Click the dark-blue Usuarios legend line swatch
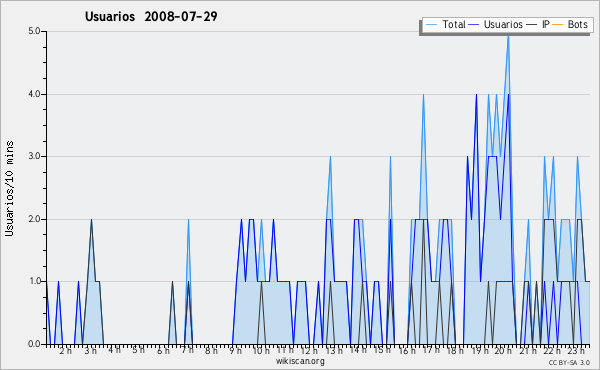Viewport: 600px width, 370px height. (474, 25)
